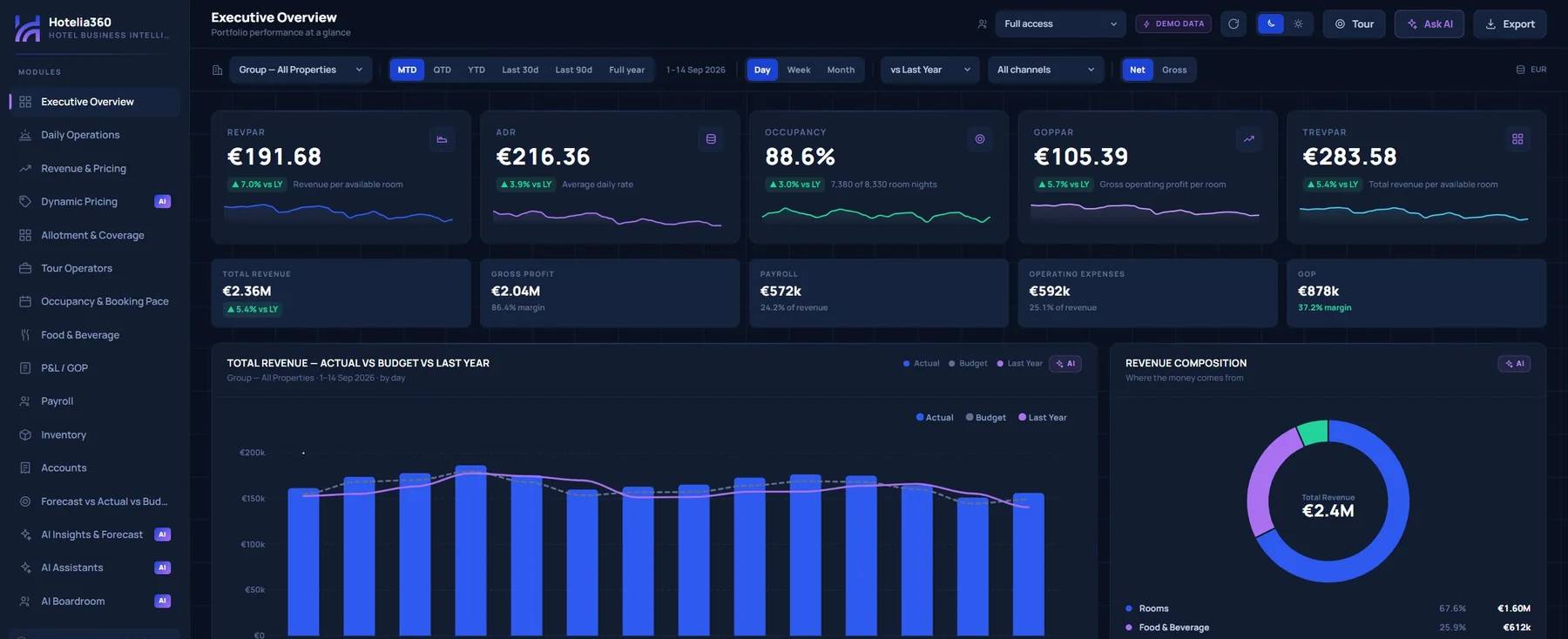Click the Payroll people icon
The image size is (1568, 639).
(25, 401)
